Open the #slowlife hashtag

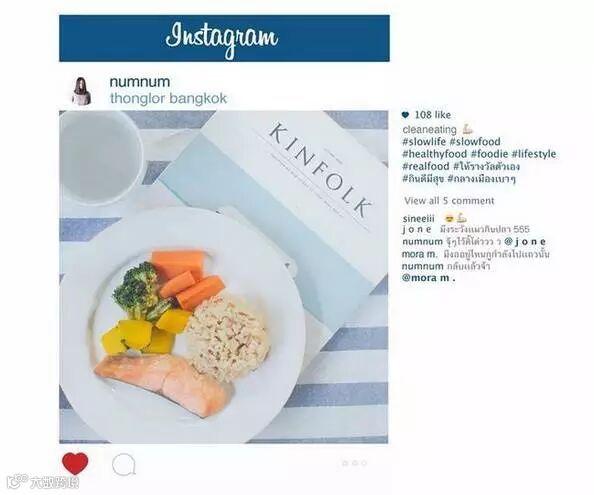(x=424, y=142)
